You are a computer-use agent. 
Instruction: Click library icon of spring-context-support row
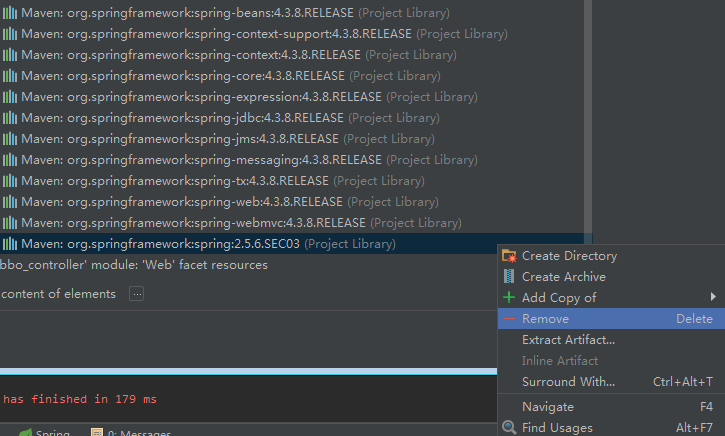10,34
